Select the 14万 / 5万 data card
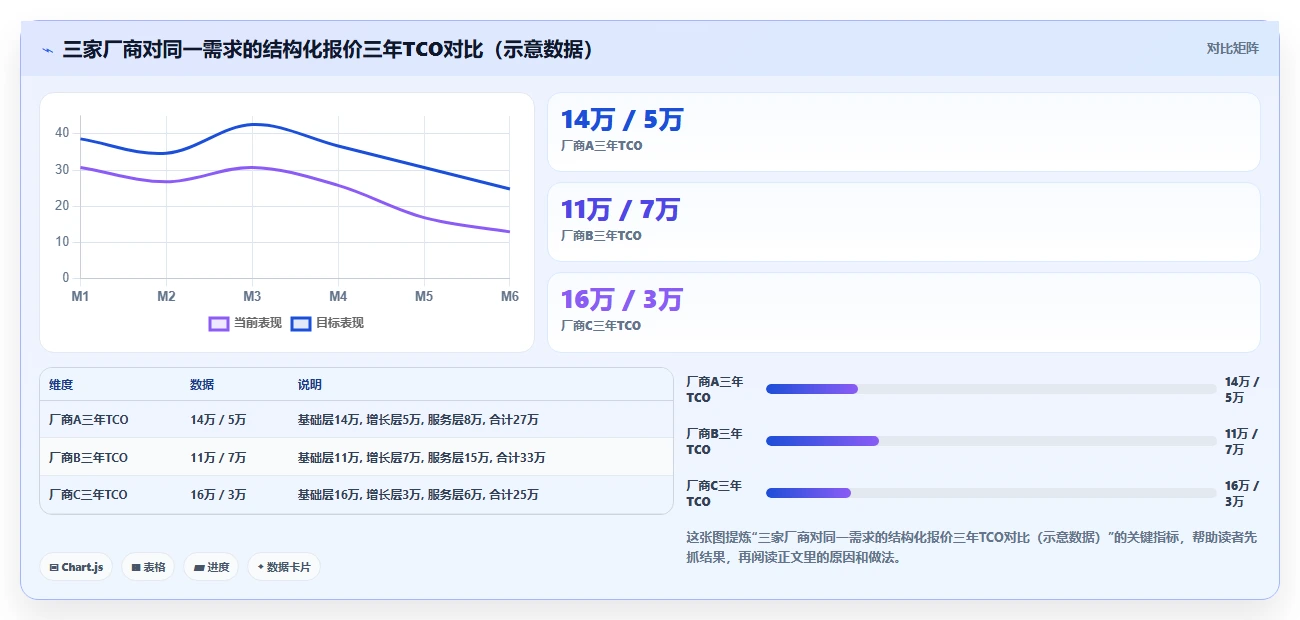This screenshot has height=620, width=1300. [x=904, y=132]
